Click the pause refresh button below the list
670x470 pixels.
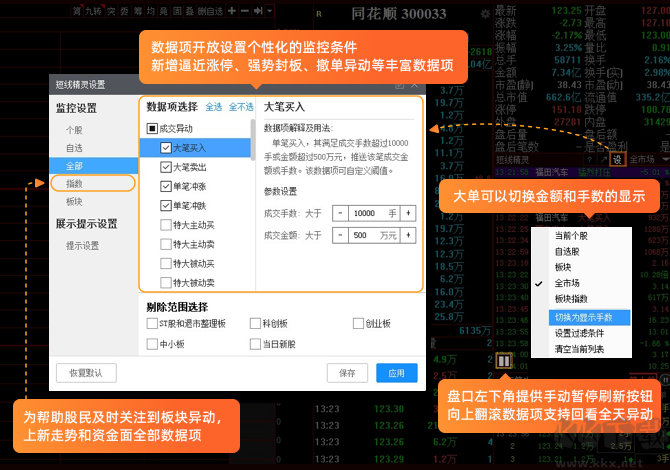(504, 361)
